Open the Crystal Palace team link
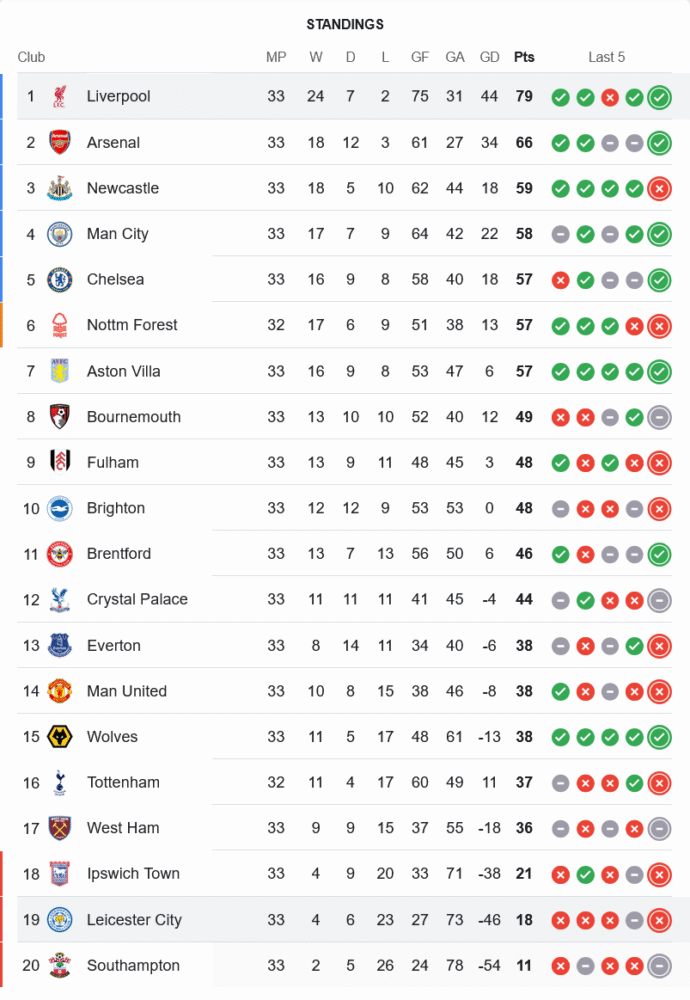 [x=137, y=600]
